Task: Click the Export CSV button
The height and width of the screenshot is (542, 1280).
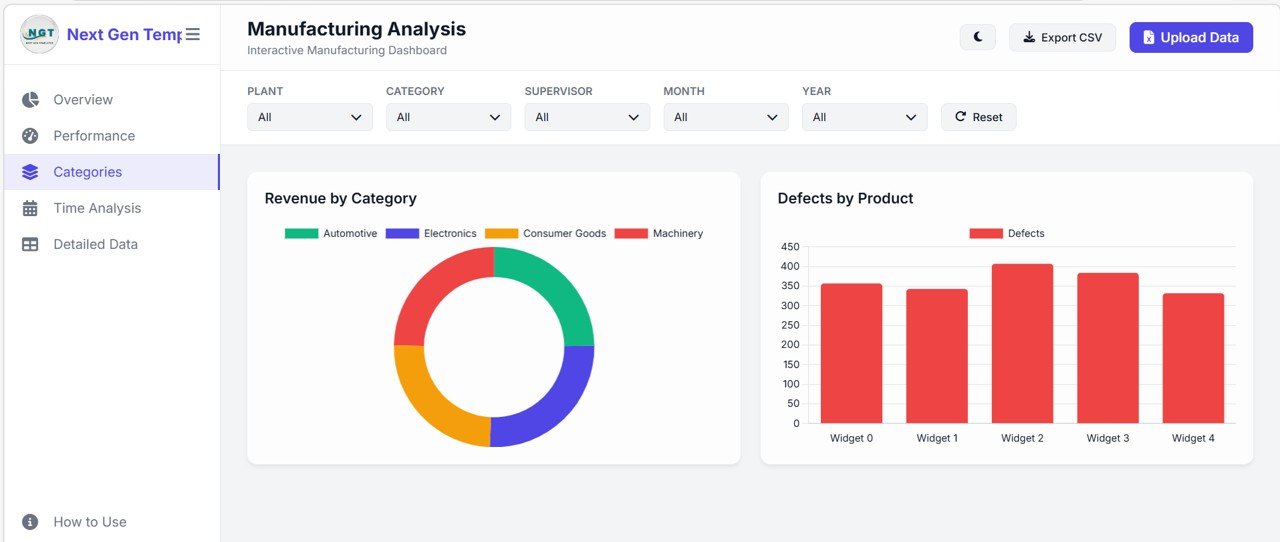Action: click(1062, 37)
